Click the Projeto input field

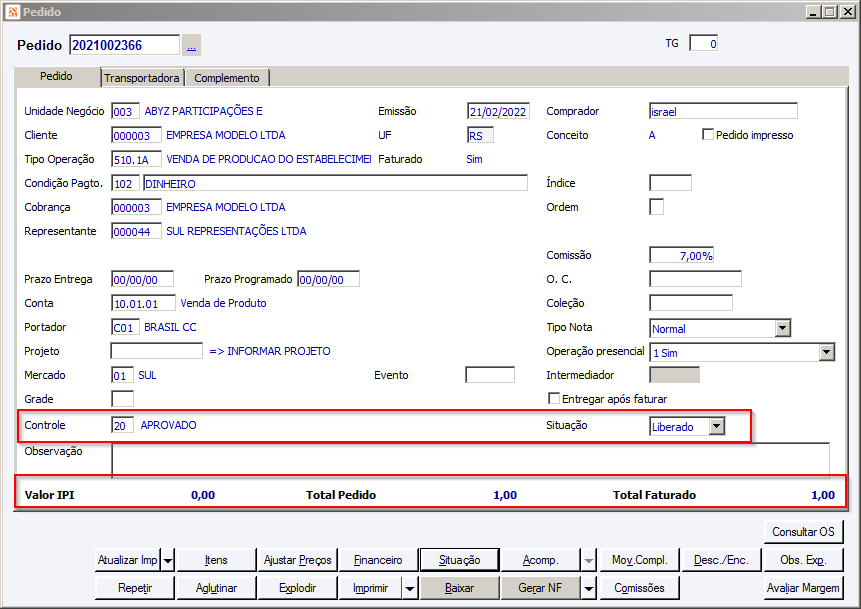click(157, 351)
